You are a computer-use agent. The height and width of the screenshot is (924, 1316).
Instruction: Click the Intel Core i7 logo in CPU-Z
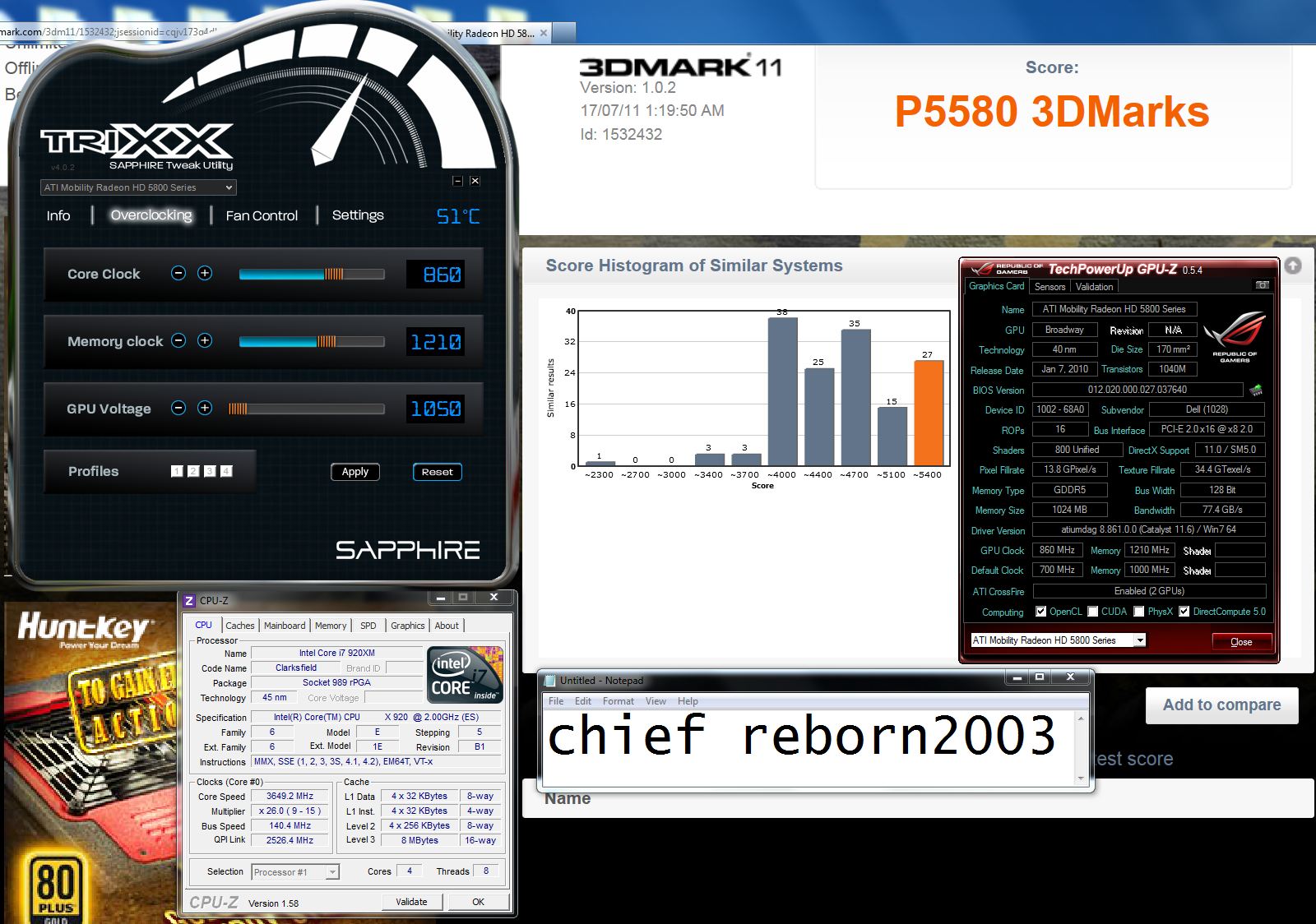pos(465,675)
